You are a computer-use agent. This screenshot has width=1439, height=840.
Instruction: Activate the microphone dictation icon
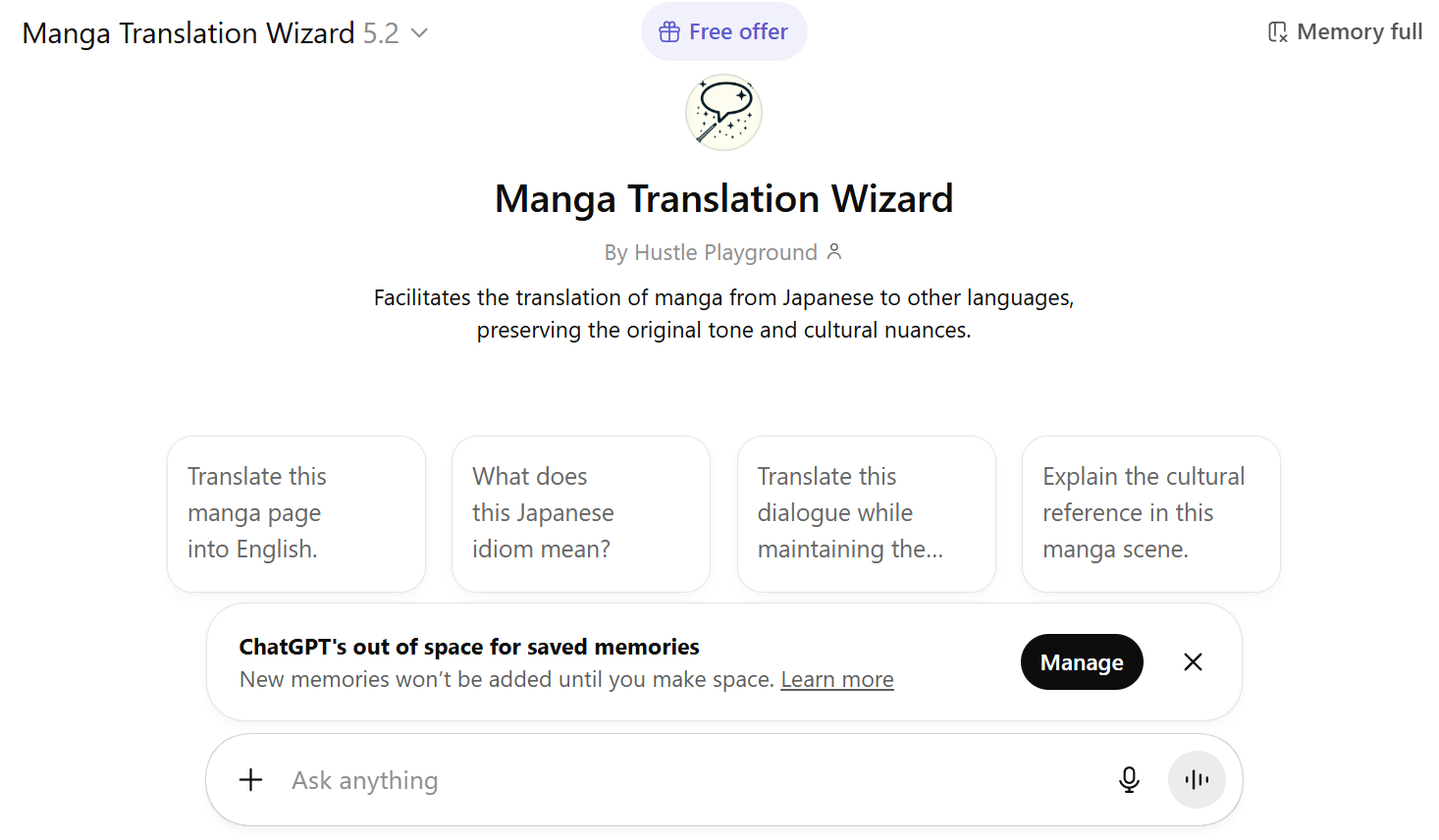1129,779
